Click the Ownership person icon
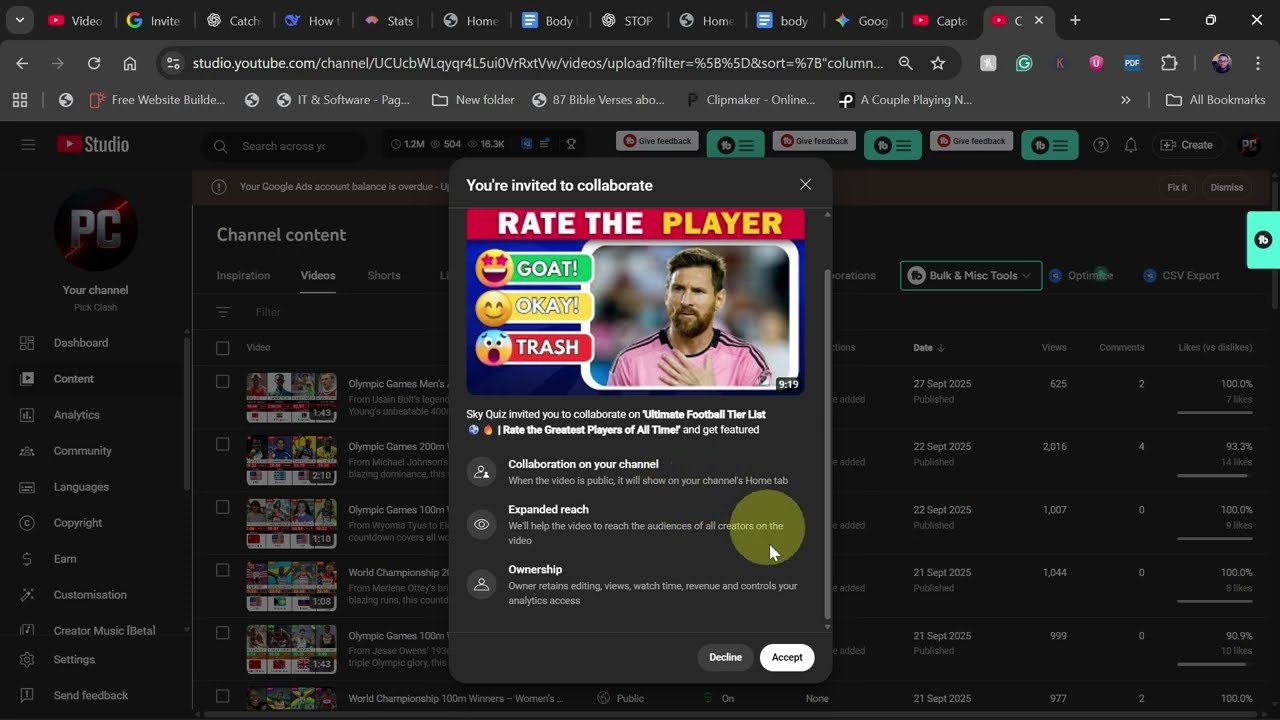This screenshot has width=1280, height=720. 482,584
